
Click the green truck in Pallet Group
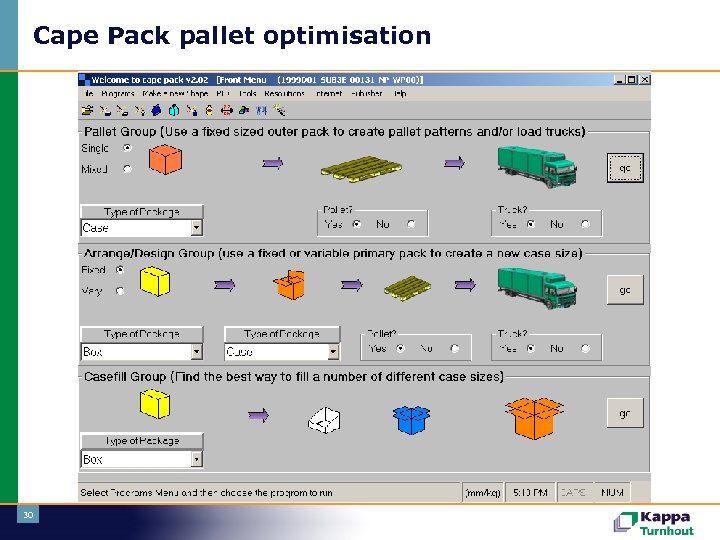537,167
